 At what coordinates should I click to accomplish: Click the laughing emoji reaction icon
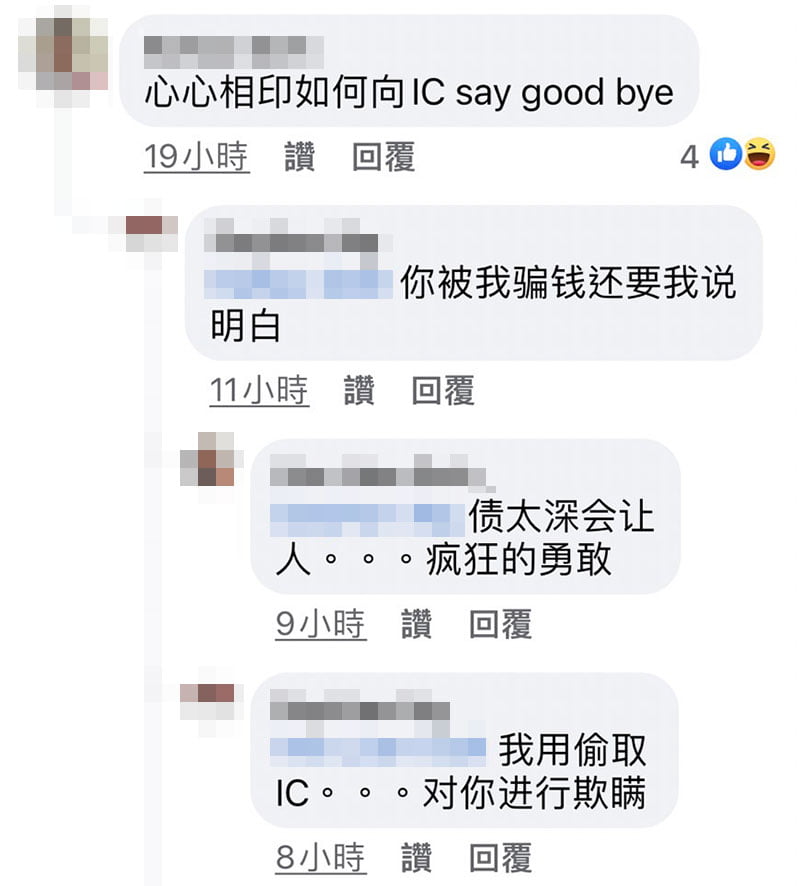[x=759, y=154]
